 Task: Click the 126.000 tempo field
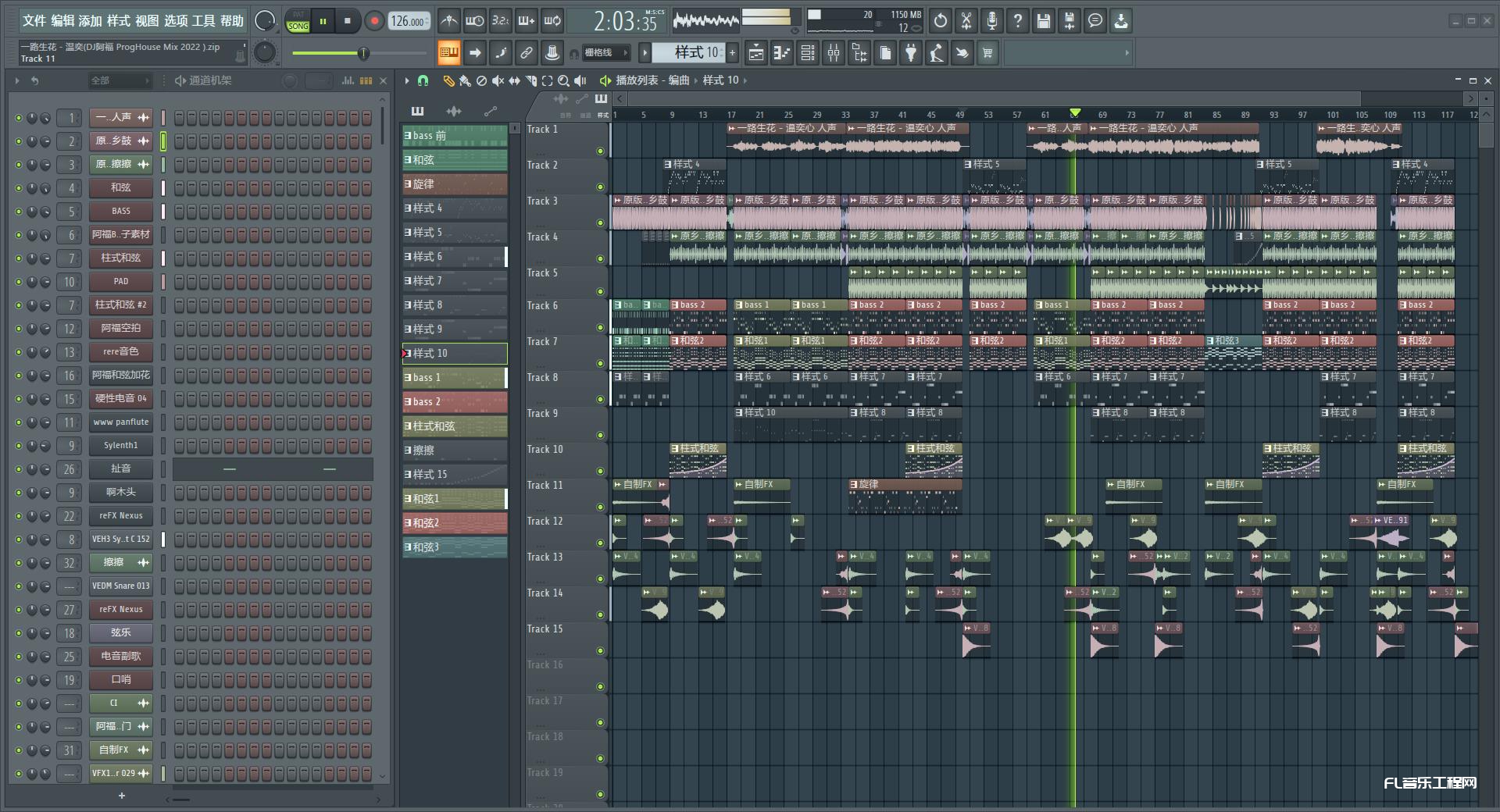[410, 21]
